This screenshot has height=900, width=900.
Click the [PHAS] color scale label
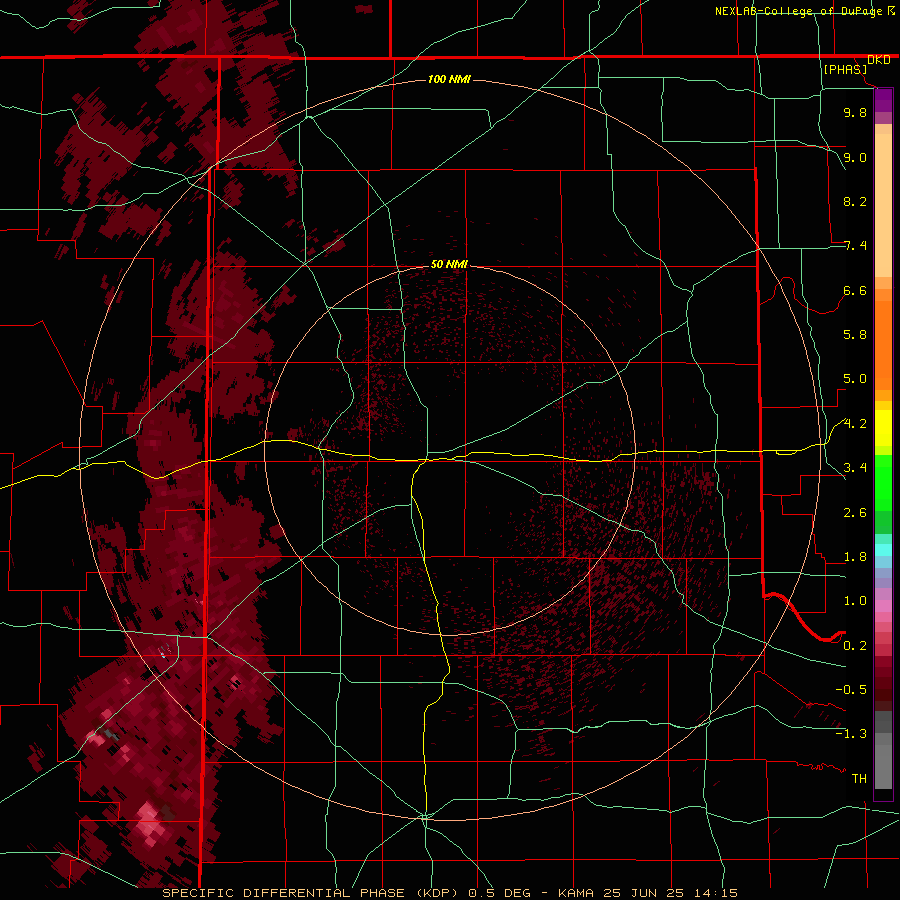click(x=845, y=69)
